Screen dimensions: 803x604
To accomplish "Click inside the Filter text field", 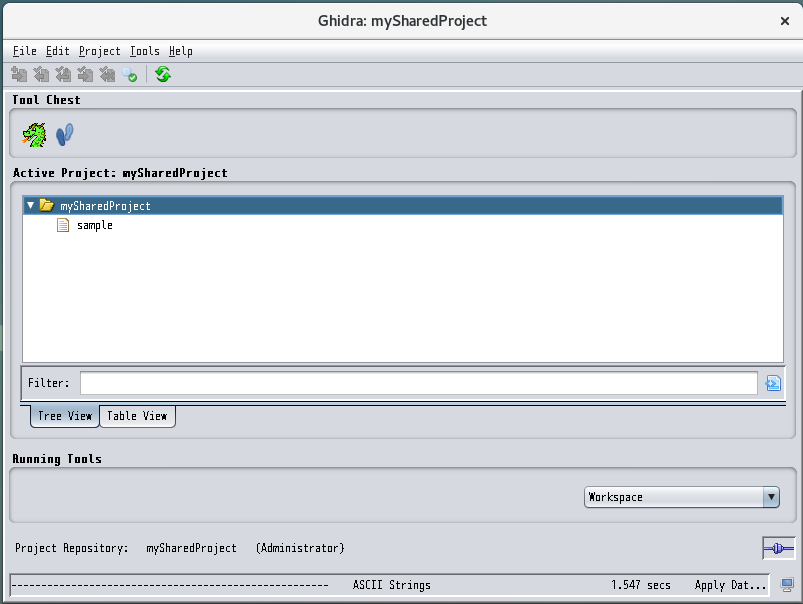I will [x=418, y=383].
